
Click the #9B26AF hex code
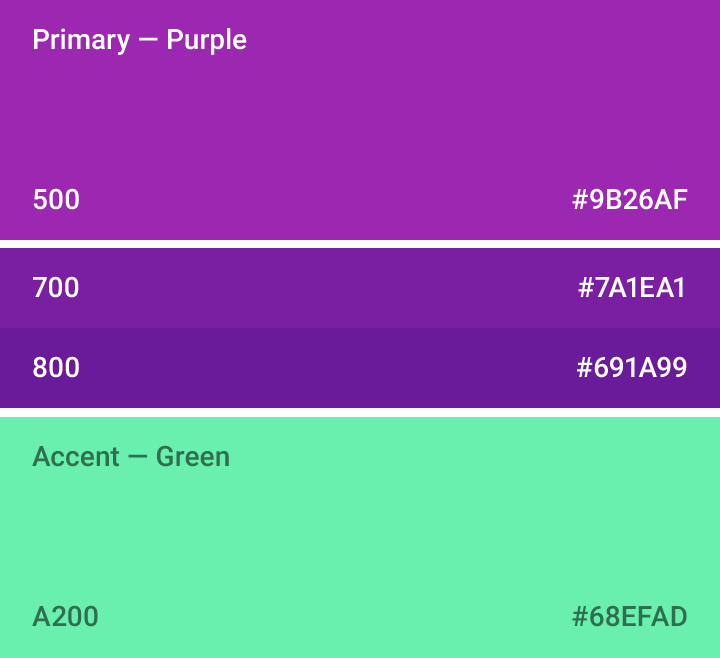(629, 200)
